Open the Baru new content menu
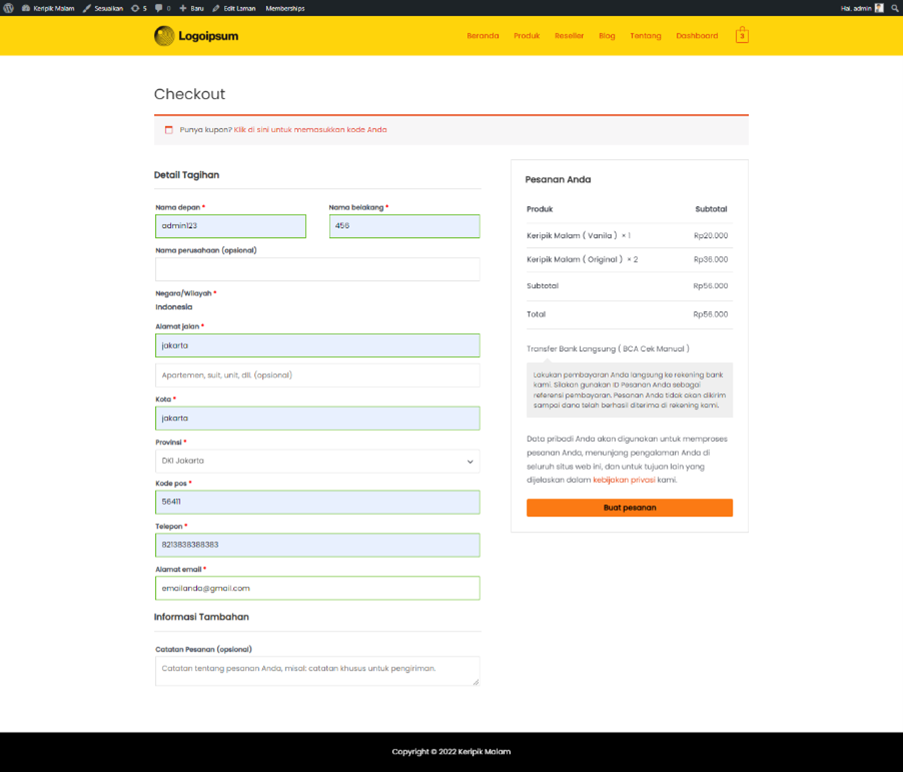Screen dimensions: 903x772 pos(191,8)
